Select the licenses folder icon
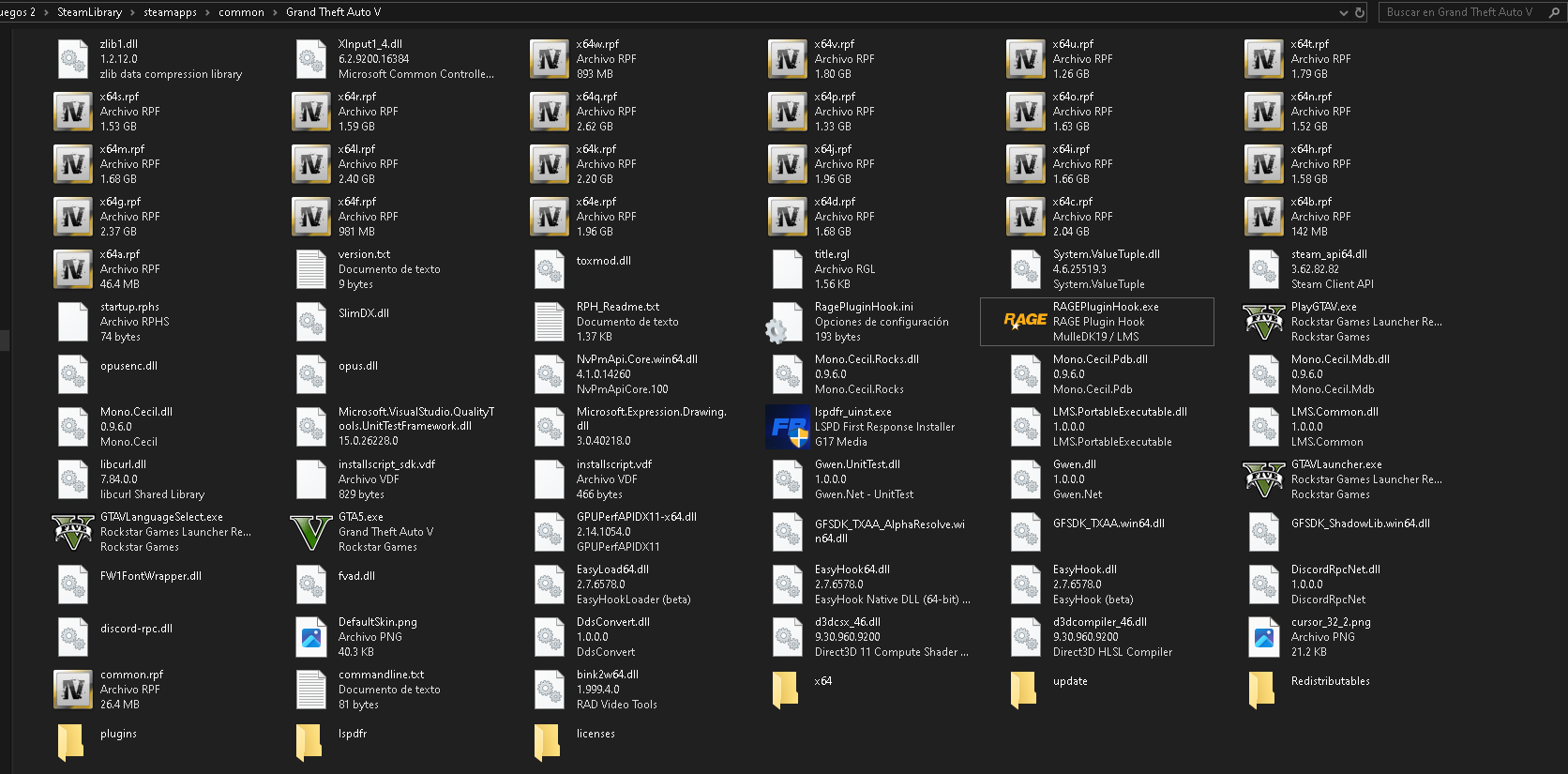 (x=547, y=742)
